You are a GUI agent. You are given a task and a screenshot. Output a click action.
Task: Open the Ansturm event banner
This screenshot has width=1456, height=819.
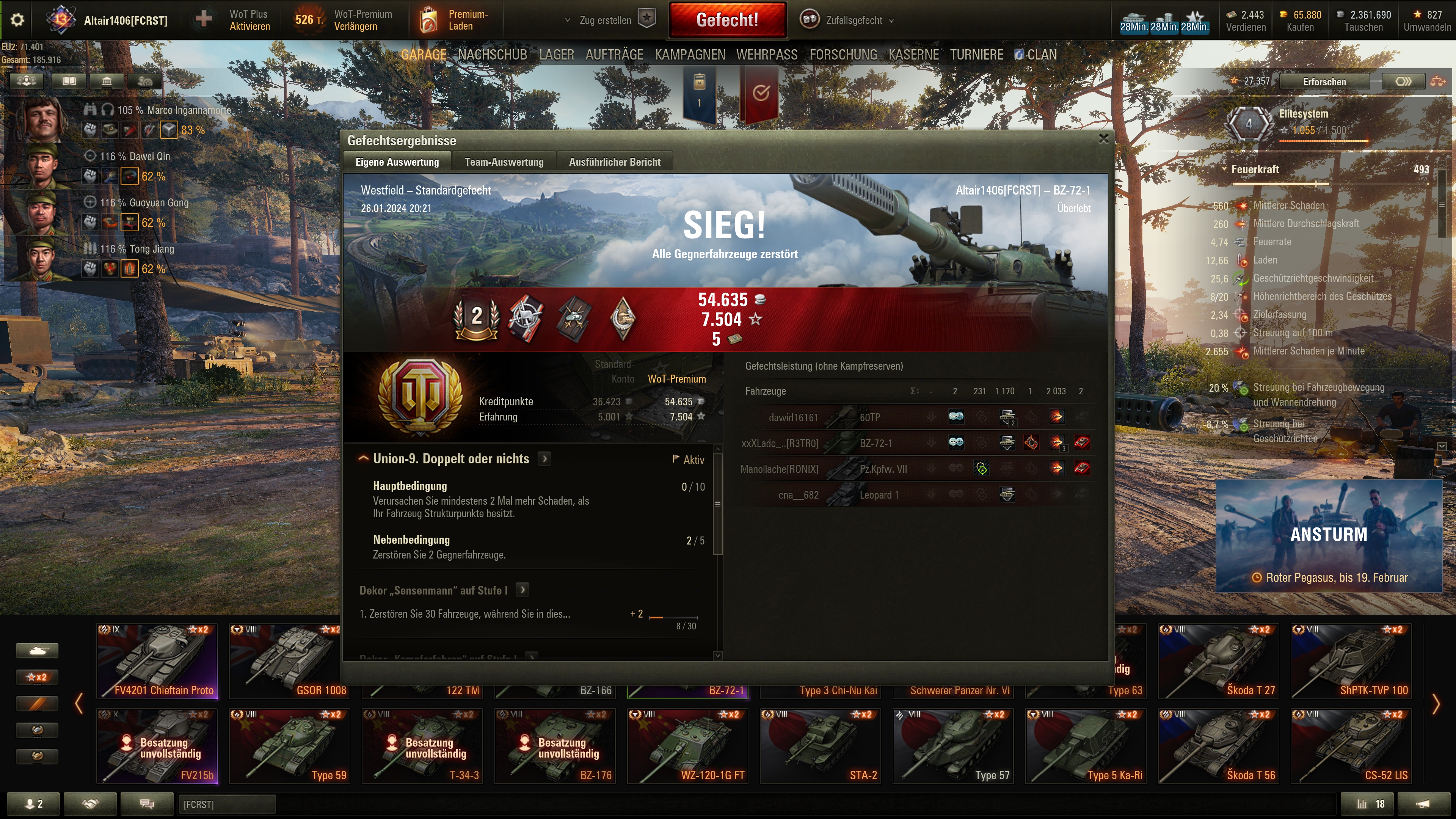pos(1329,536)
